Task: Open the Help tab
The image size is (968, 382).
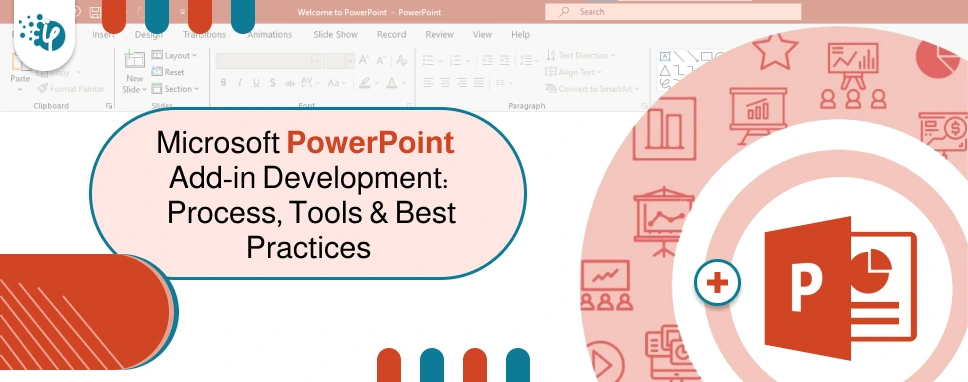Action: coord(520,35)
